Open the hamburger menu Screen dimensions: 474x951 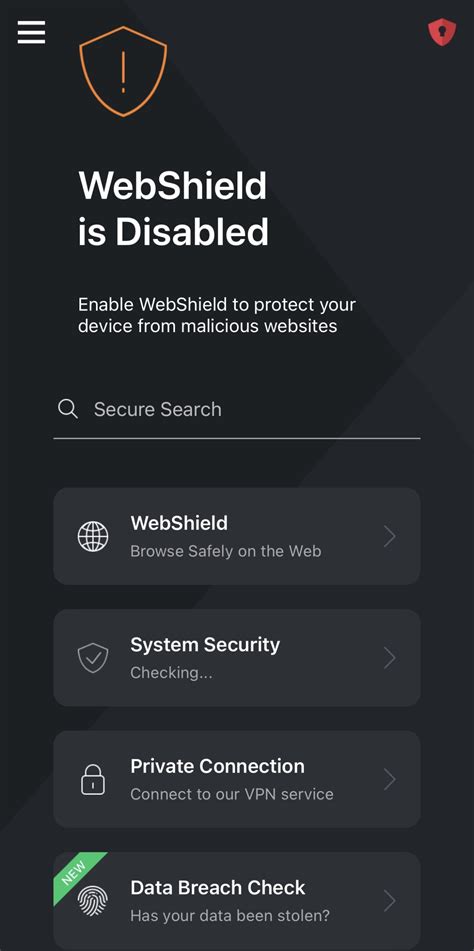[x=32, y=32]
